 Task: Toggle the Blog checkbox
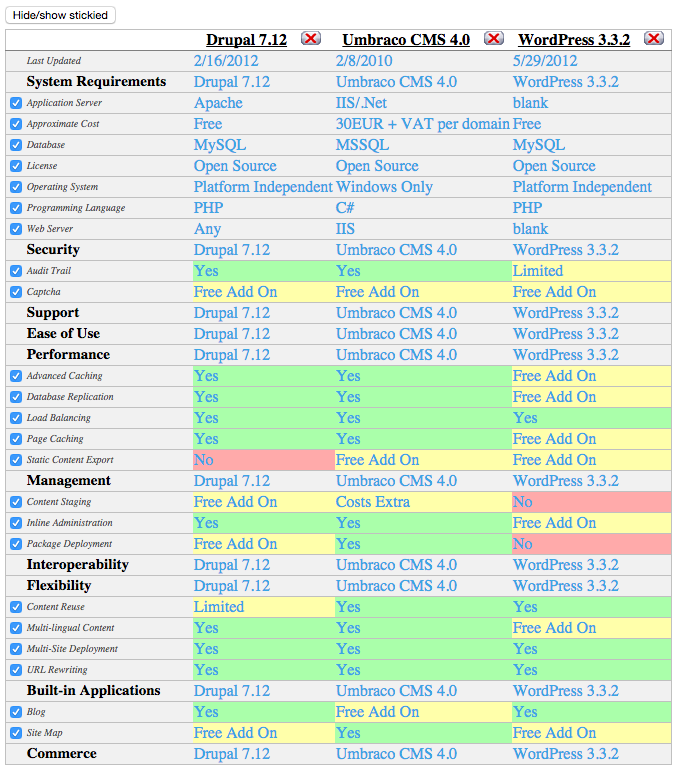click(16, 712)
